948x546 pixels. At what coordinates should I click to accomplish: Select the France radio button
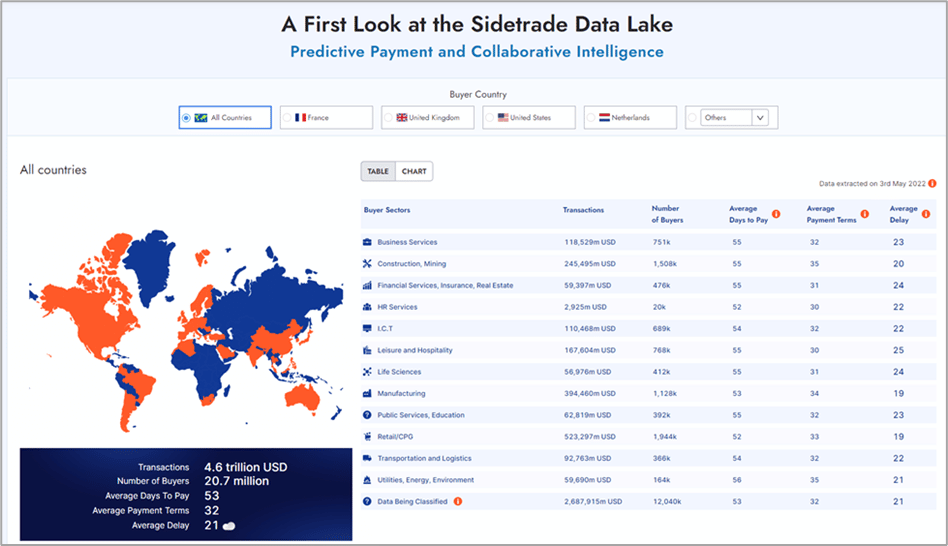point(287,117)
